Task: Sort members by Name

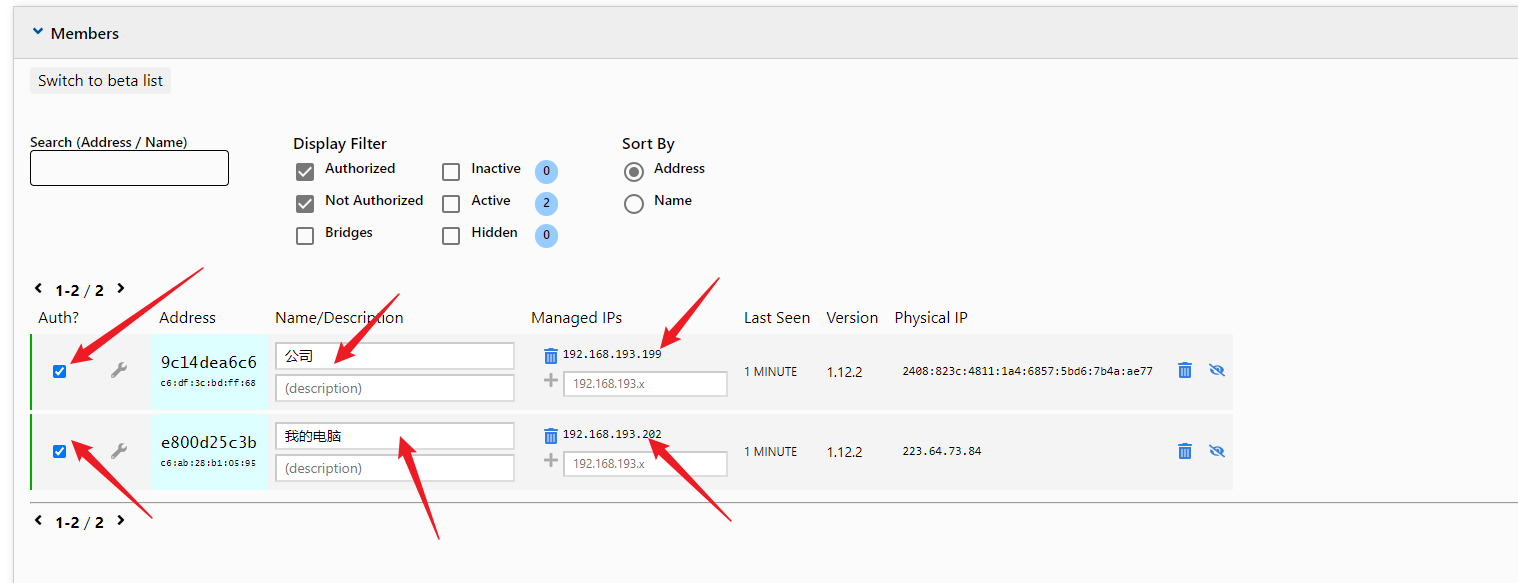Action: tap(634, 204)
